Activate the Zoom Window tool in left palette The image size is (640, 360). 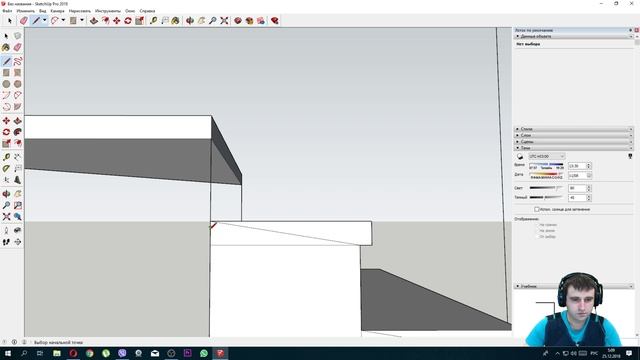click(x=17, y=205)
